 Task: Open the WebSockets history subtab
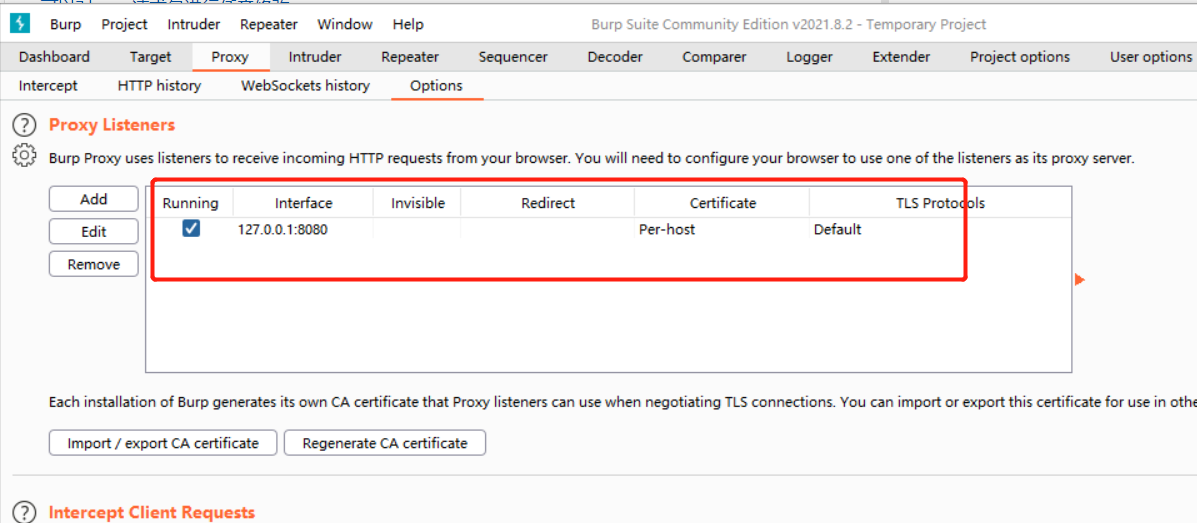[x=305, y=86]
